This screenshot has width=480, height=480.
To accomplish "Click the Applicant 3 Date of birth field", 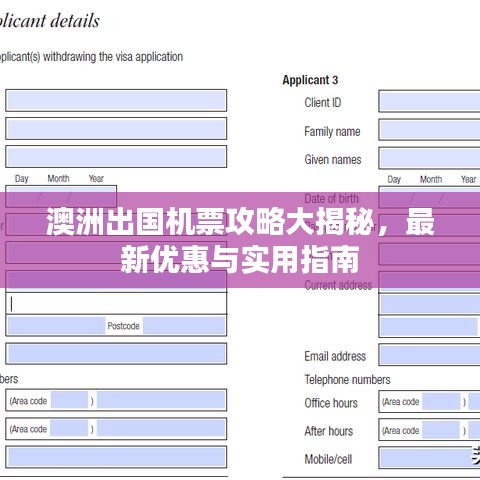I will click(x=429, y=197).
